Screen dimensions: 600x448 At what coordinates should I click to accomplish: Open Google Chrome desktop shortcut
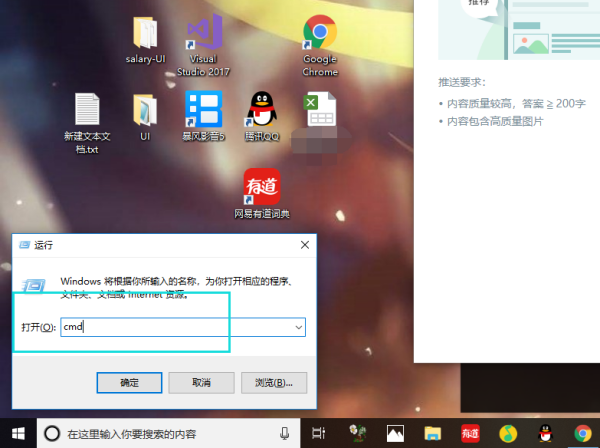tap(320, 34)
